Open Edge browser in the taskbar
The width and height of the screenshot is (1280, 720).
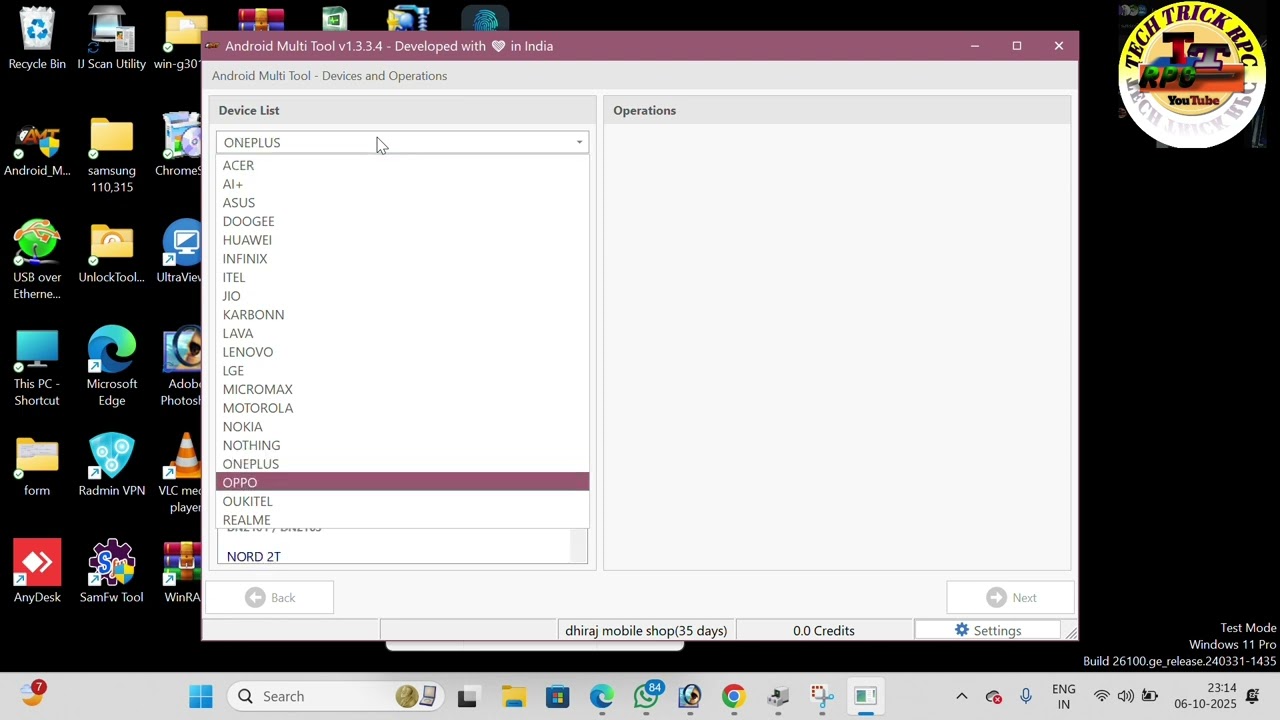602,696
